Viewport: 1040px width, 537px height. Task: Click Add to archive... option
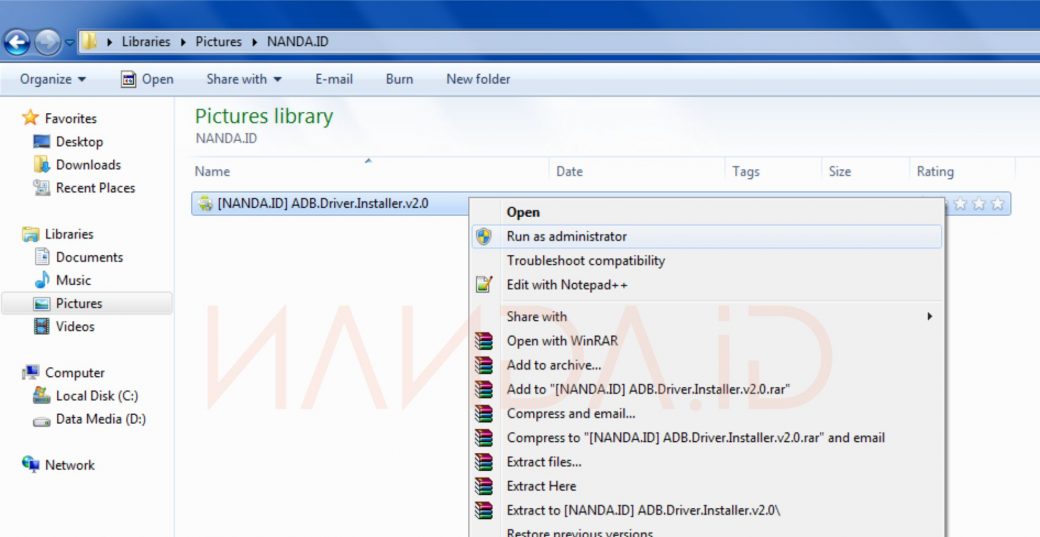point(554,365)
